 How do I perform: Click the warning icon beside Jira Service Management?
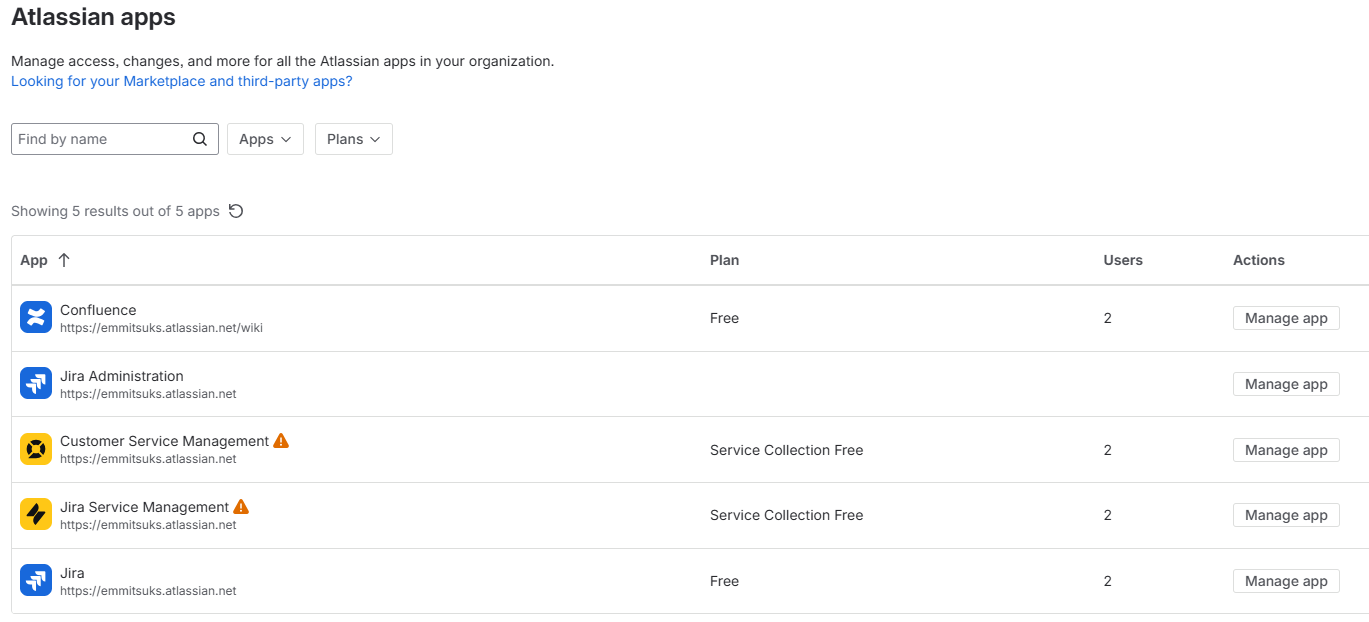click(x=241, y=507)
